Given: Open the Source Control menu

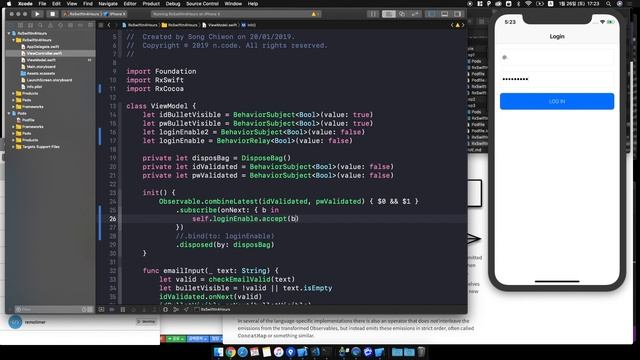Looking at the screenshot, I should click(202, 4).
